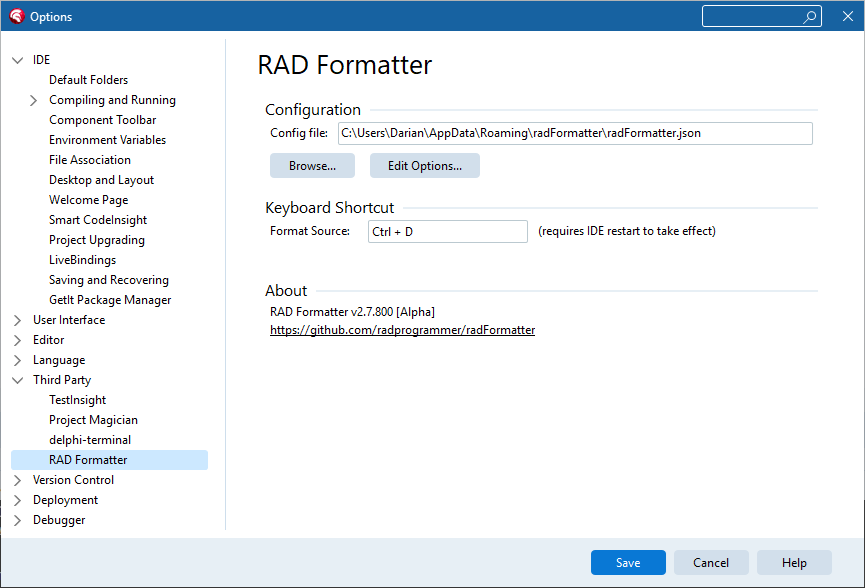Select delphi-terminal in the tree
Screen dimensions: 865x588
[x=90, y=440]
